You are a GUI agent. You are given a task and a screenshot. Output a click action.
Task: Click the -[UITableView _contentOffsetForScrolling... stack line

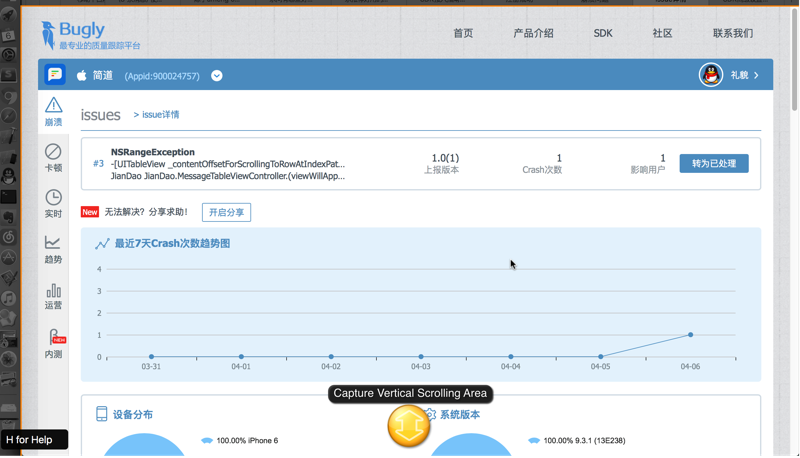pyautogui.click(x=228, y=164)
